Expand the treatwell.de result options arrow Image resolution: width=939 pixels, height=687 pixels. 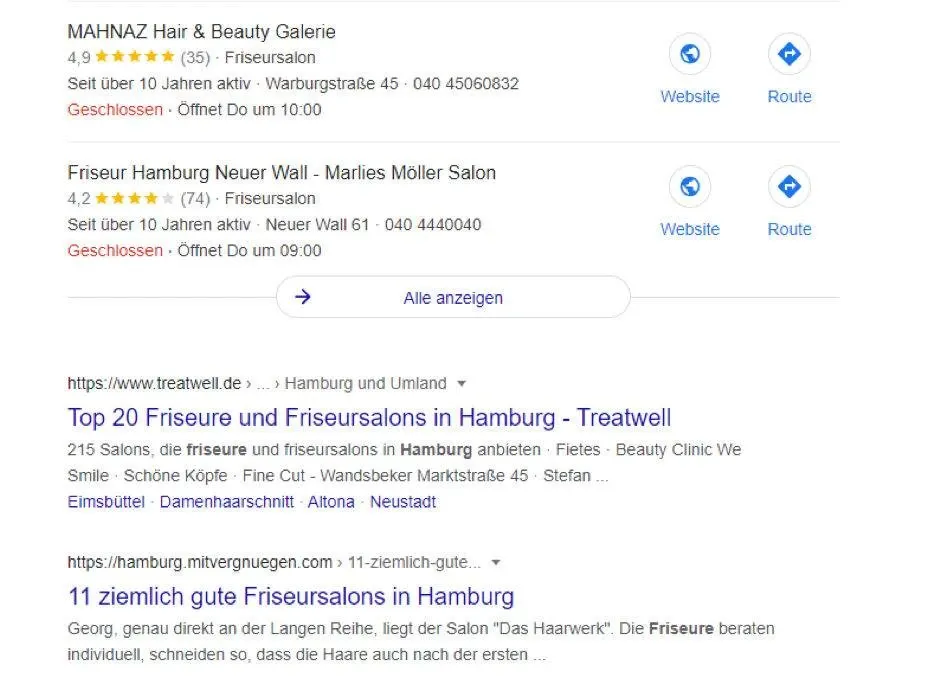tap(461, 383)
